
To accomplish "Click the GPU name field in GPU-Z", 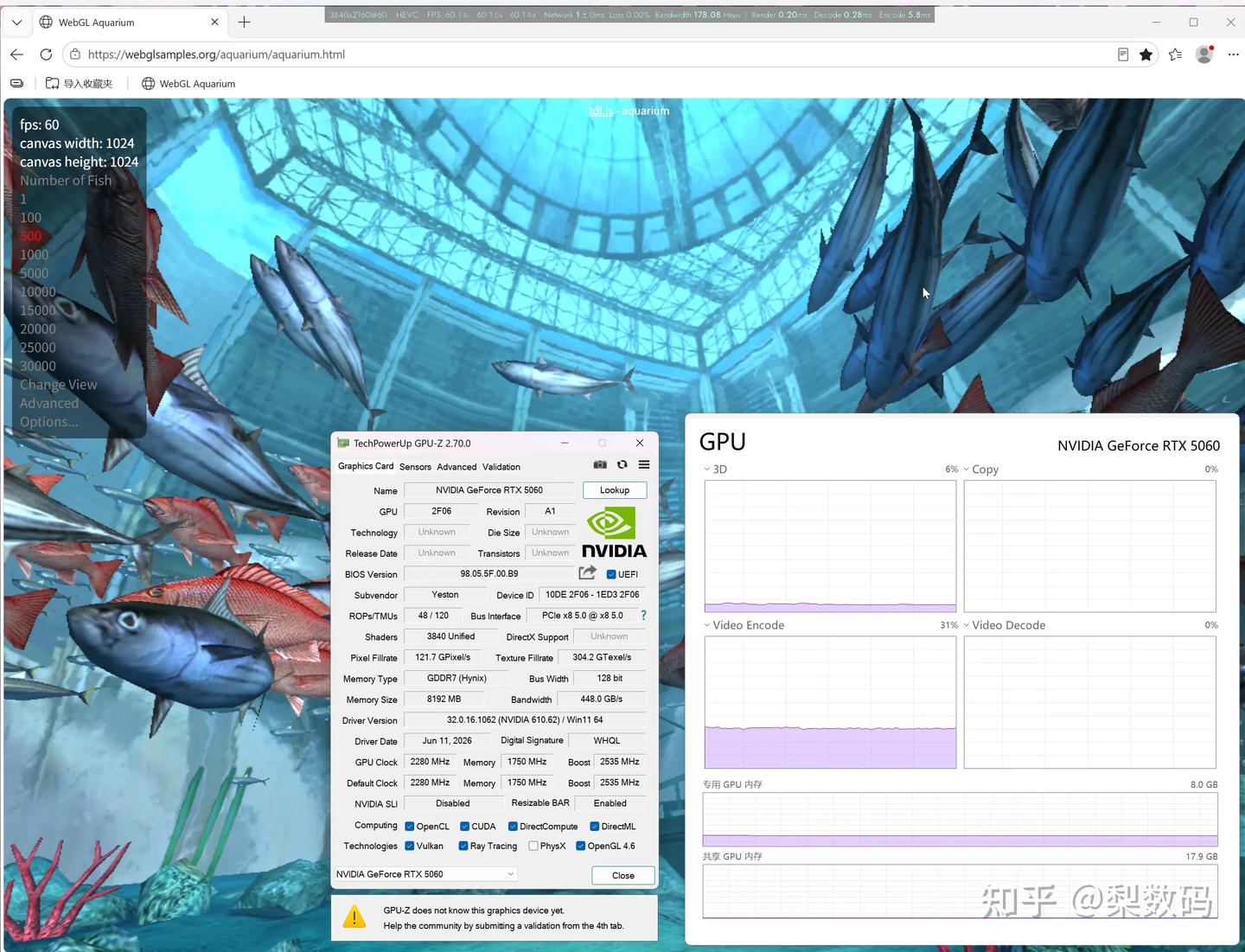I will (489, 490).
